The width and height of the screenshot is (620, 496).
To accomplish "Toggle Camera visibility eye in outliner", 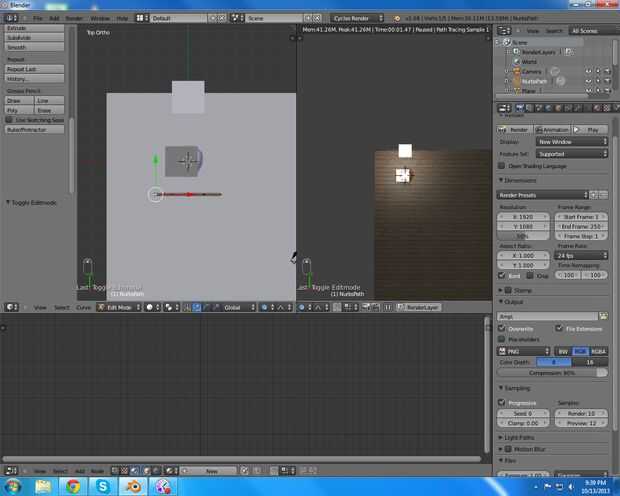I will coord(589,72).
